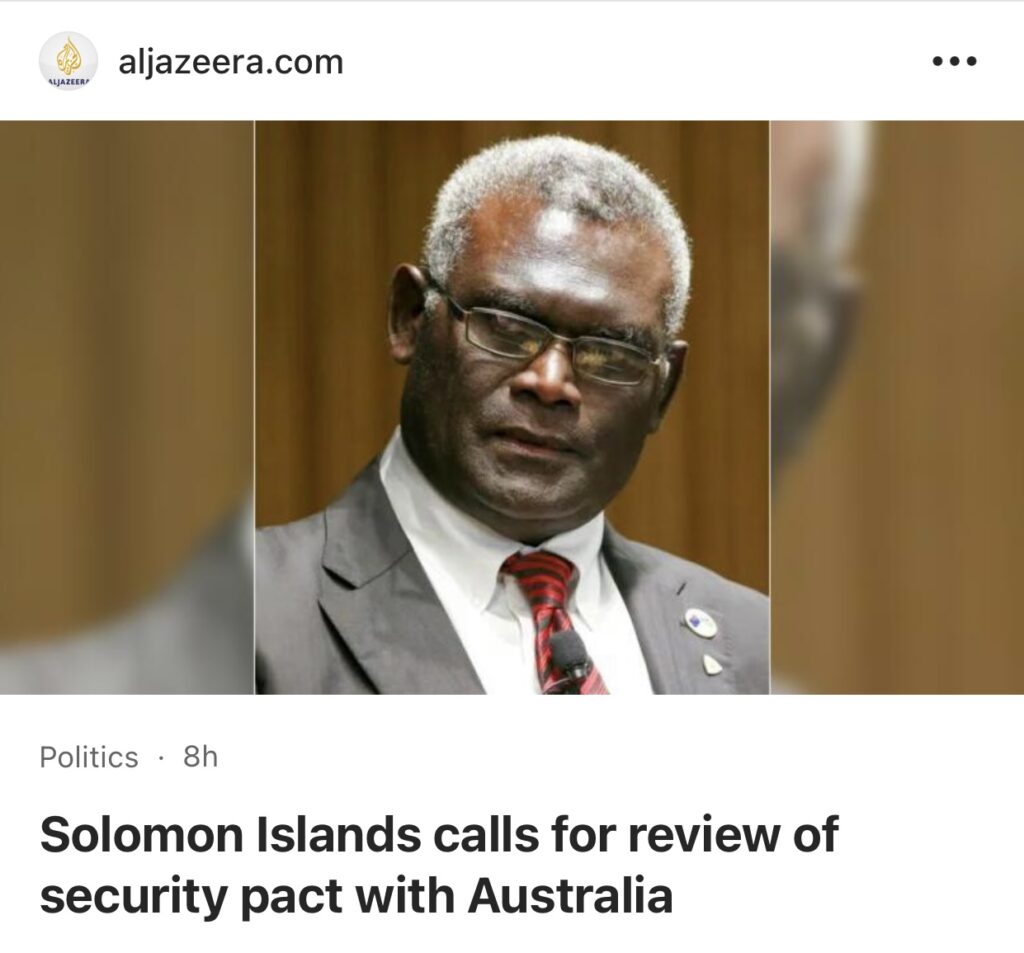Open the aljazeera.com source link
The height and width of the screenshot is (953, 1024).
[231, 62]
